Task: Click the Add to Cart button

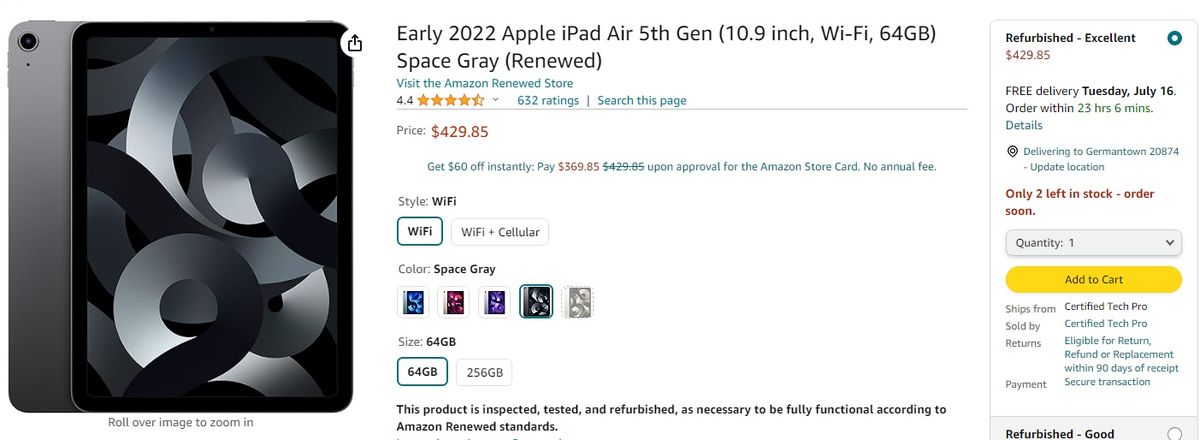Action: (1093, 279)
